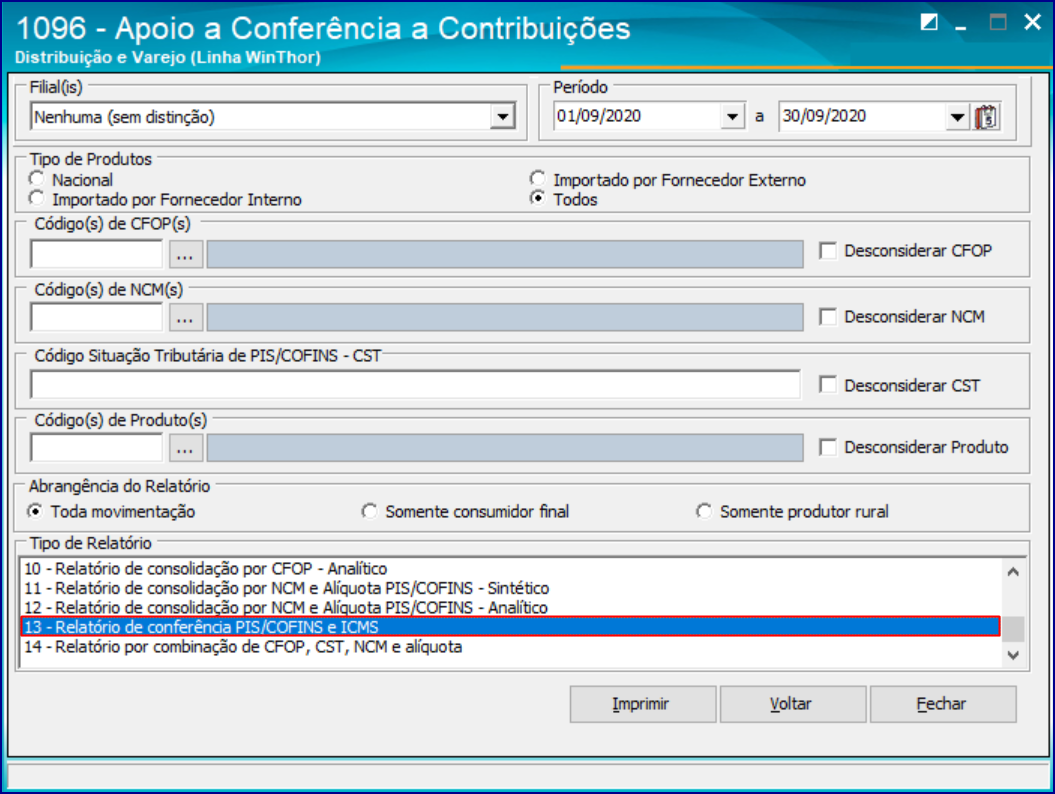Click the report list scrollbar thumb
The height and width of the screenshot is (794, 1055).
(1013, 630)
